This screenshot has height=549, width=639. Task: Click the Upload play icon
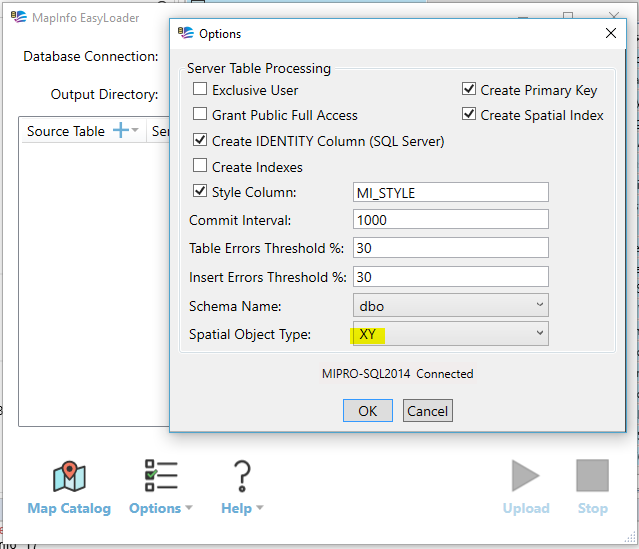[525, 477]
